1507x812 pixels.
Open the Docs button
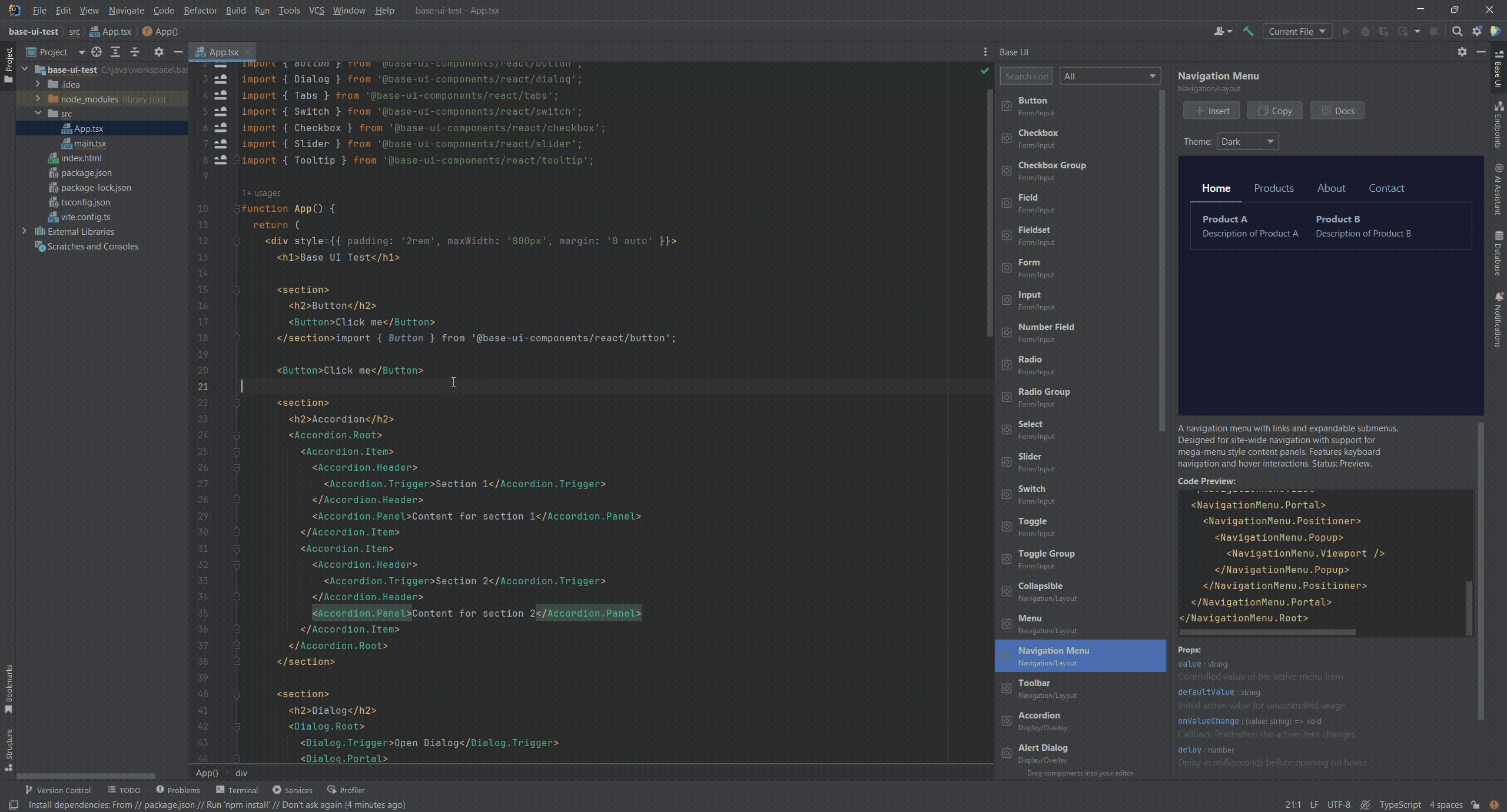[1337, 111]
